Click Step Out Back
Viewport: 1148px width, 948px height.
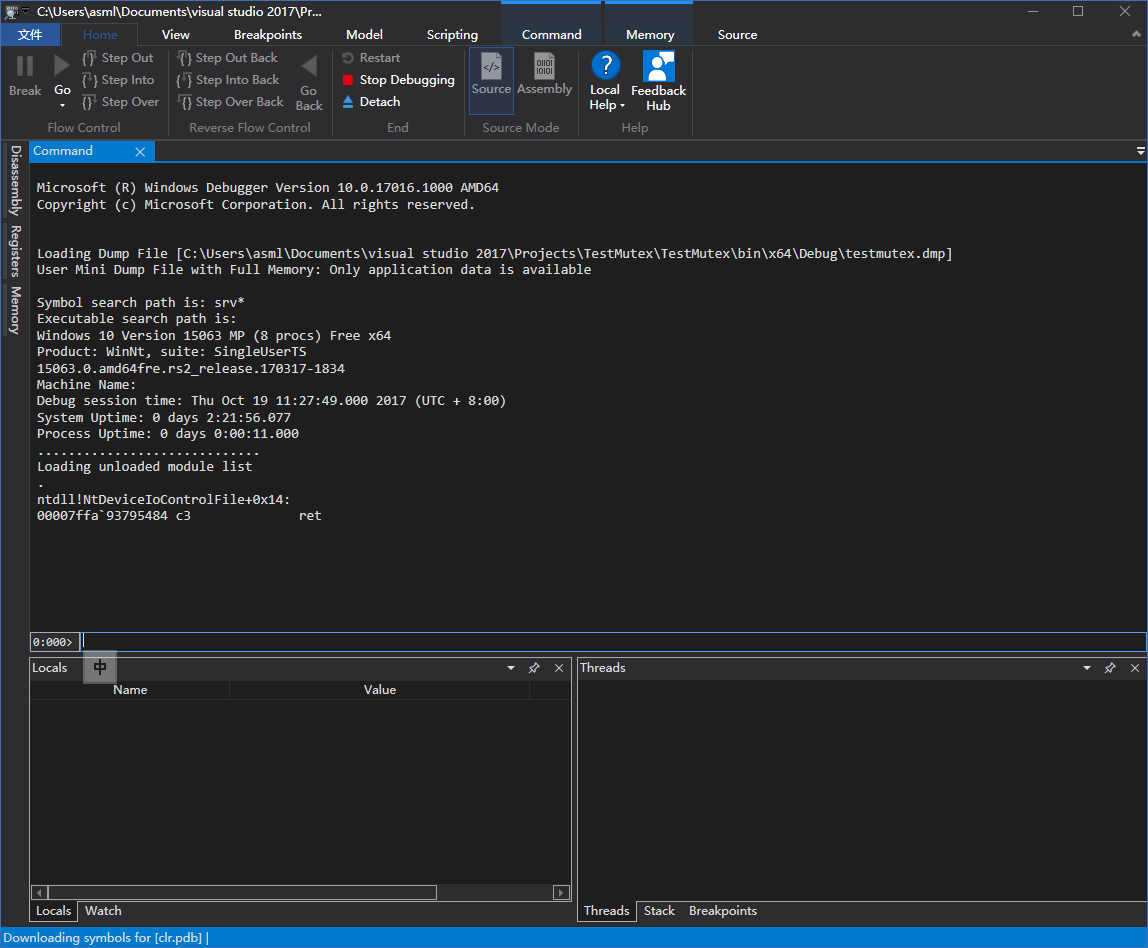pyautogui.click(x=228, y=58)
